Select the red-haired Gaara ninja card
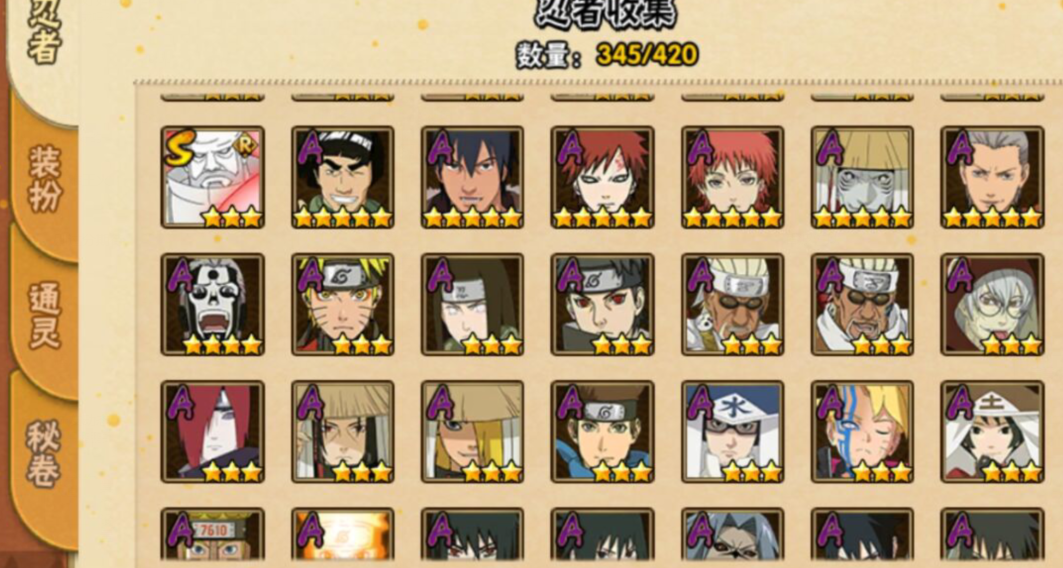The height and width of the screenshot is (568, 1063). [x=603, y=177]
